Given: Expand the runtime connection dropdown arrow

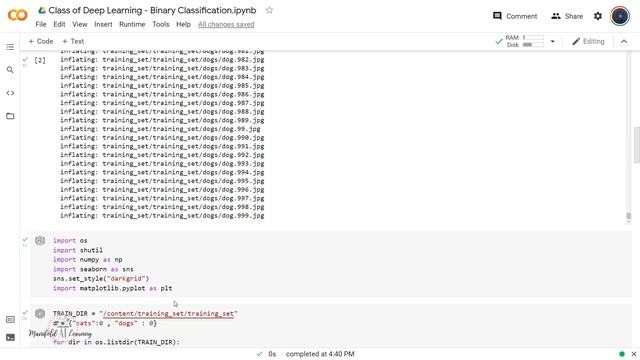Looking at the screenshot, I should (x=553, y=41).
